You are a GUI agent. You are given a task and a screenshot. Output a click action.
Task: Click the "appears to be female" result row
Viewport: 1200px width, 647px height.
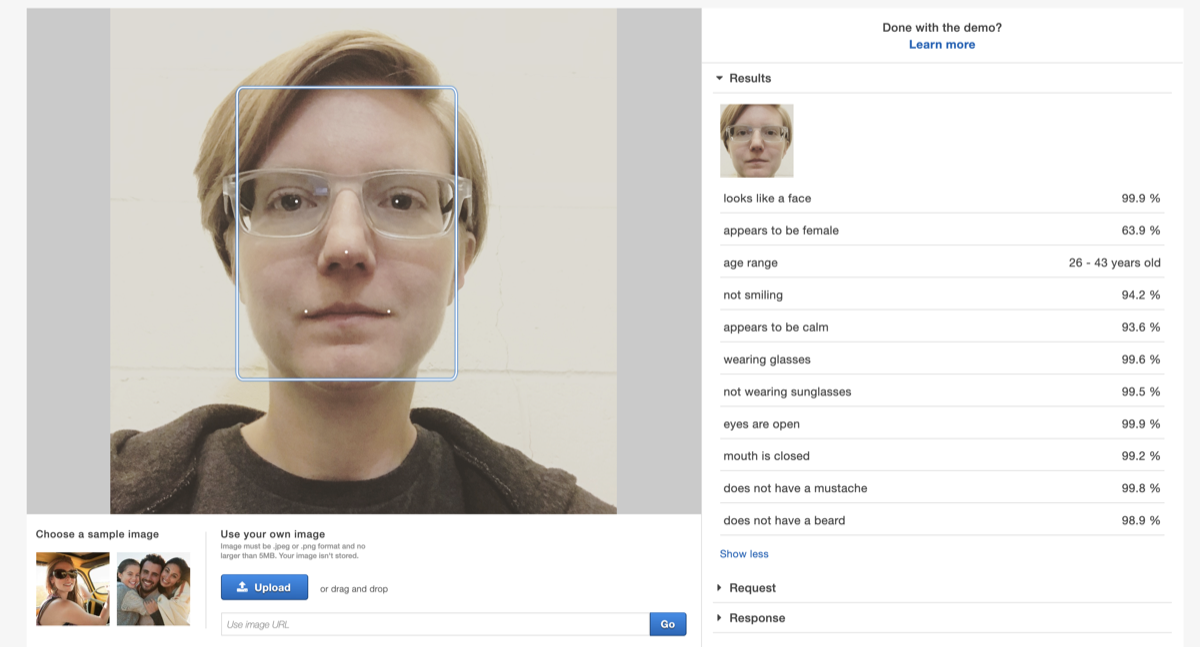940,231
